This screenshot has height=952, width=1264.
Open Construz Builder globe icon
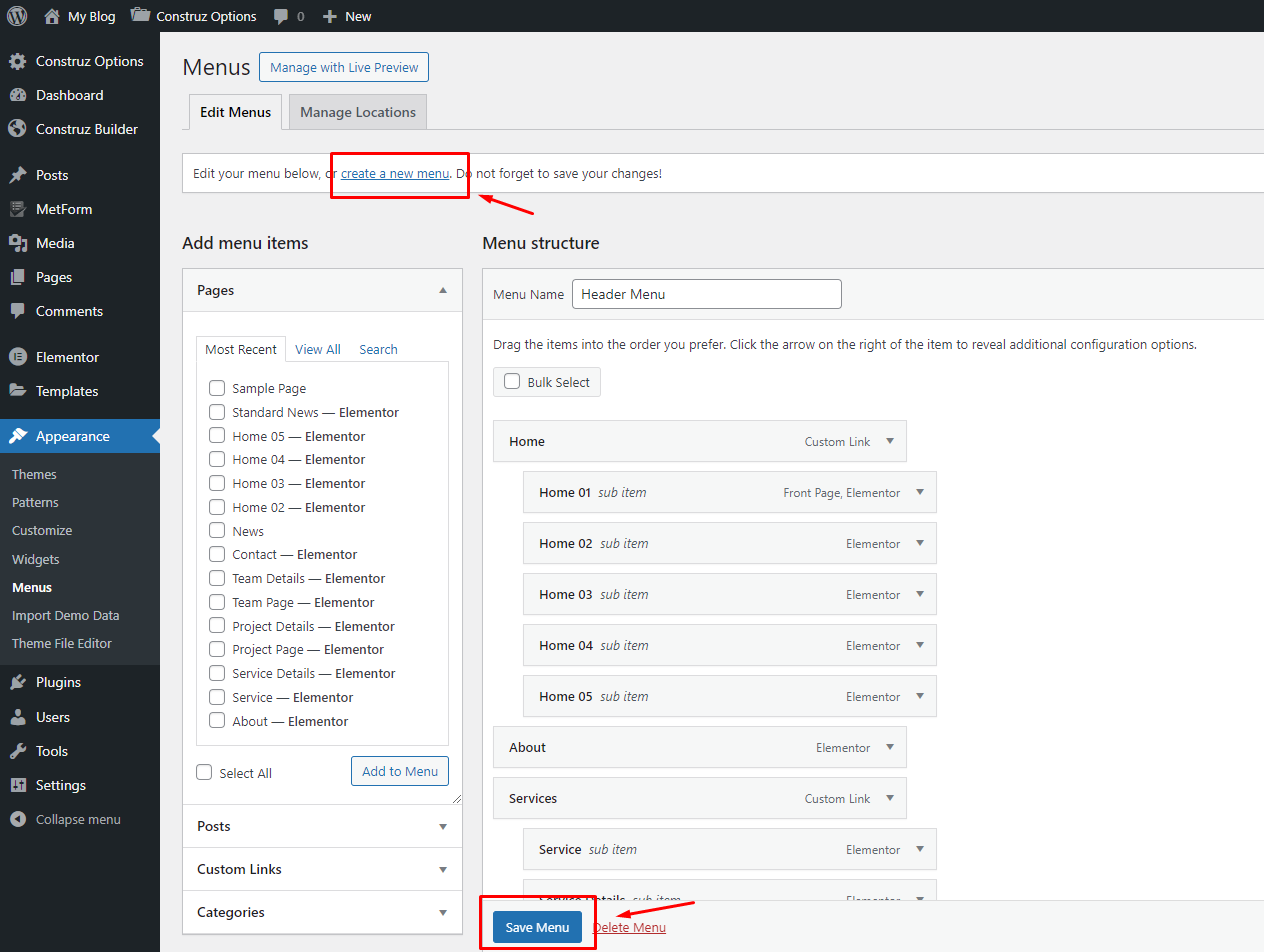point(17,129)
